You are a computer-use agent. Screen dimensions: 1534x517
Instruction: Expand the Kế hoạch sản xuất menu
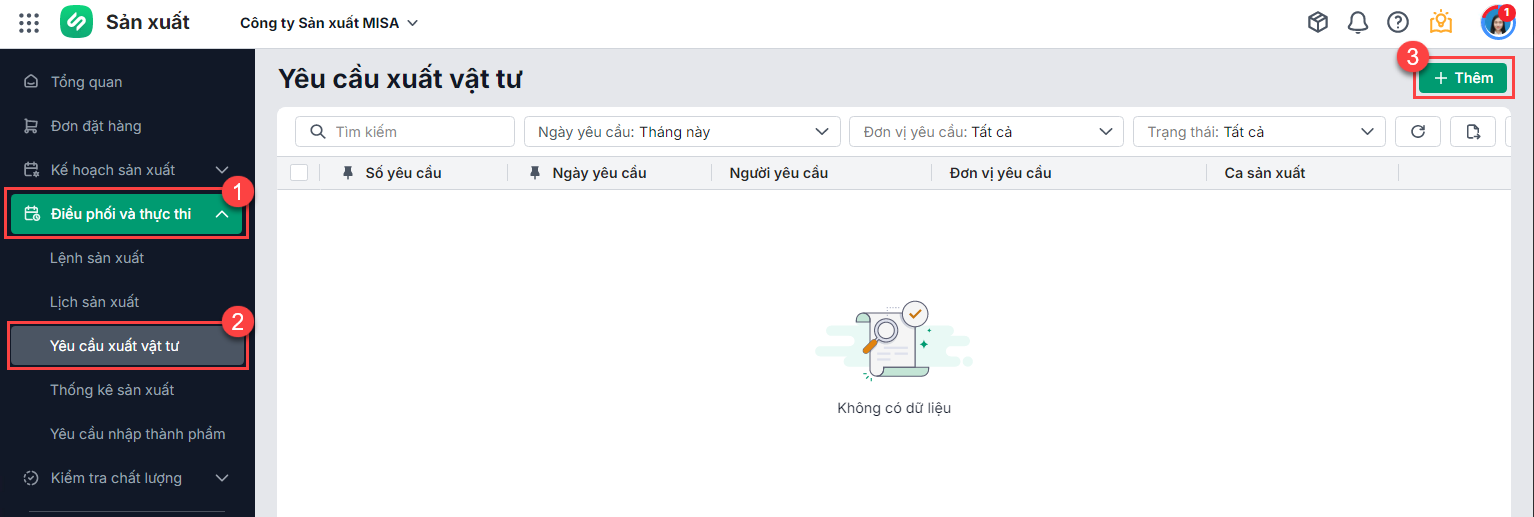click(127, 170)
